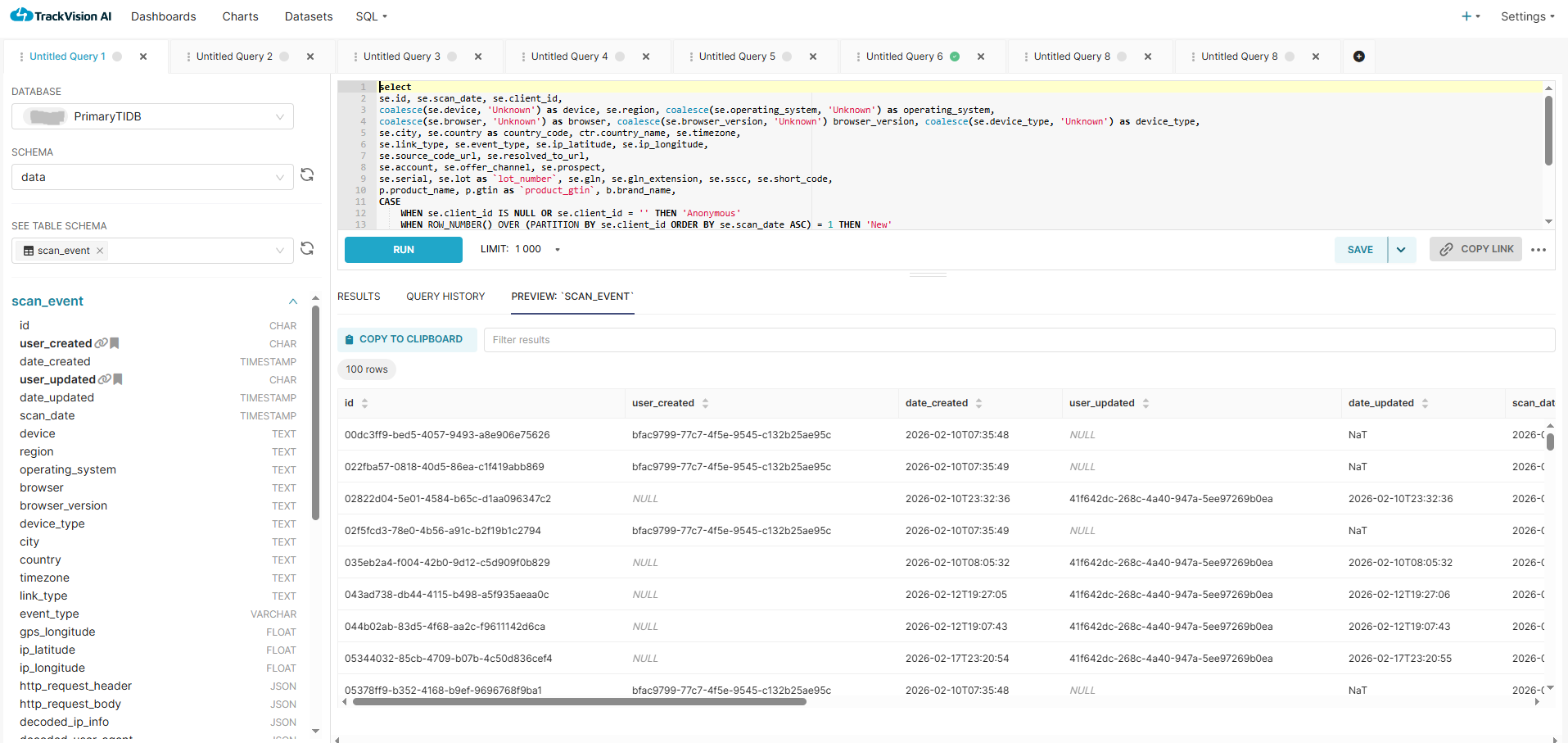Select the PREVIEW: SCAN_EVENT tab
Viewport: 1568px width, 743px height.
tap(572, 297)
